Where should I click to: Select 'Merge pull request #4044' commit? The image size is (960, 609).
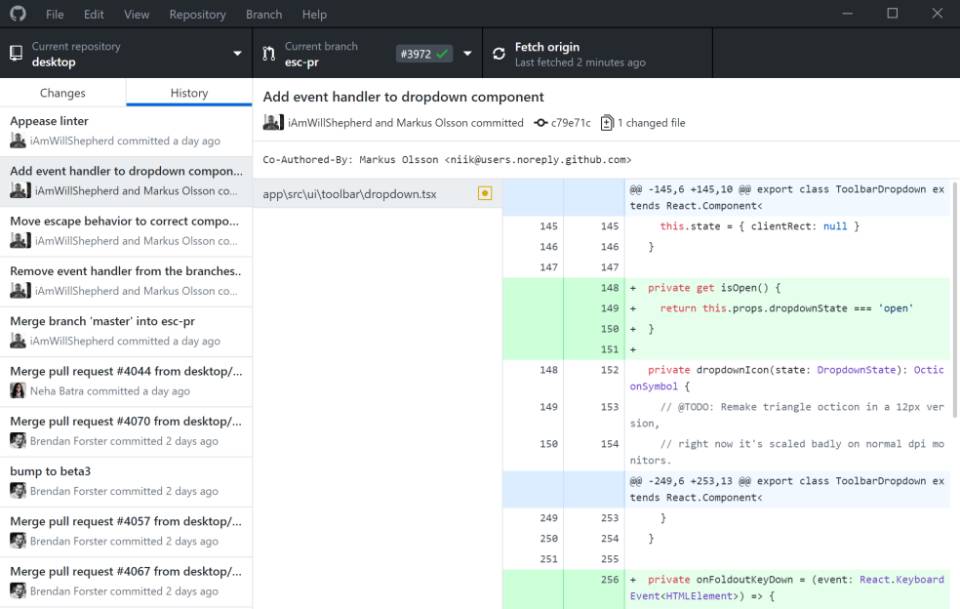coord(126,382)
